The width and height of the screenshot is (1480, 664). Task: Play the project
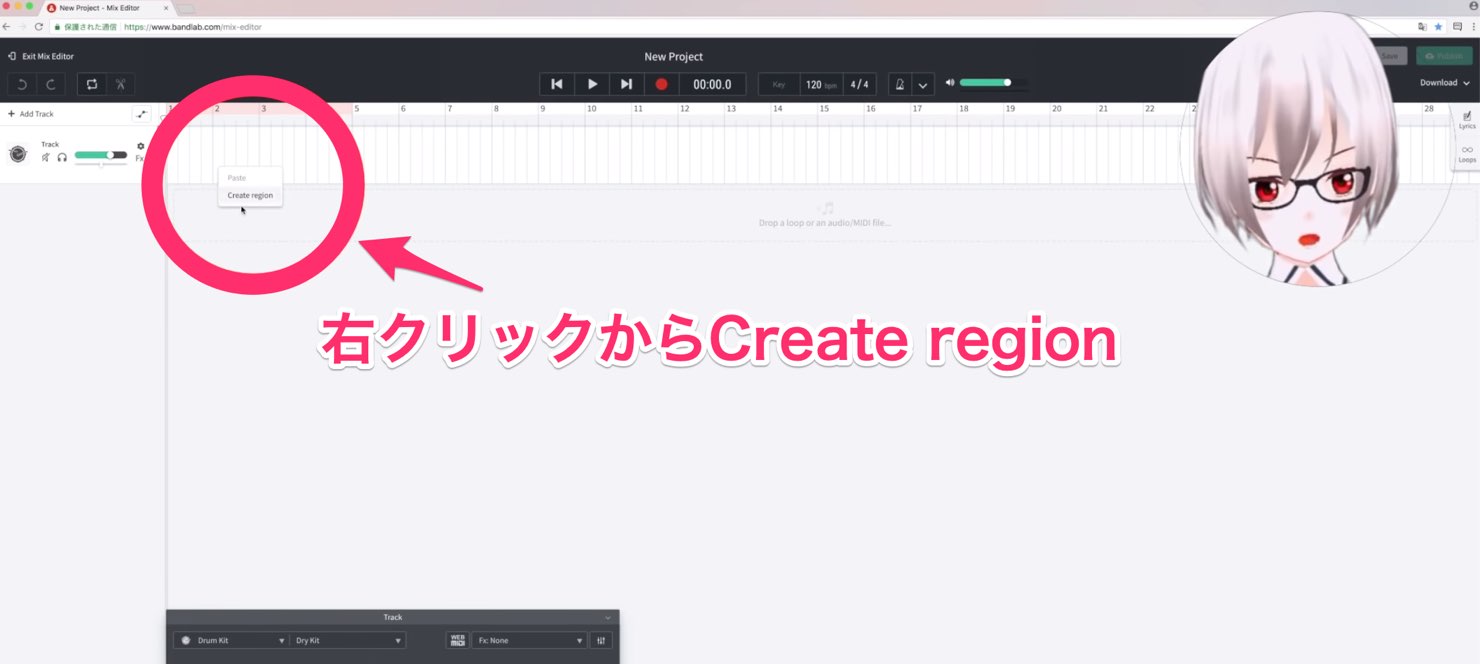point(592,84)
